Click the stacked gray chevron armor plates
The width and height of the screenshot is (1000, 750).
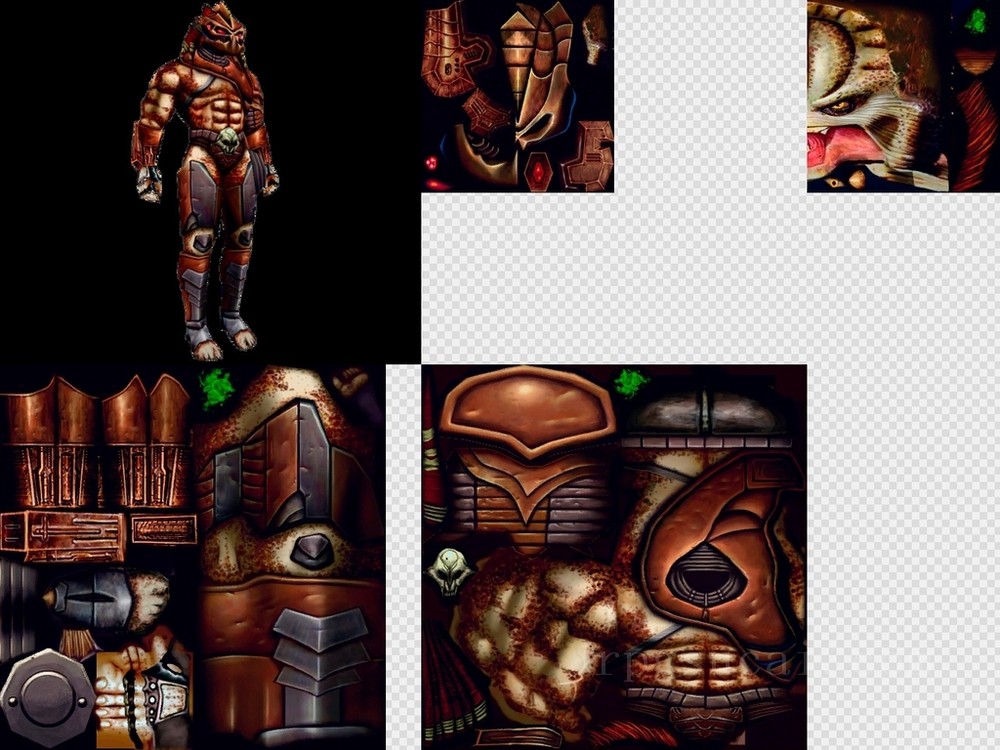coord(308,650)
